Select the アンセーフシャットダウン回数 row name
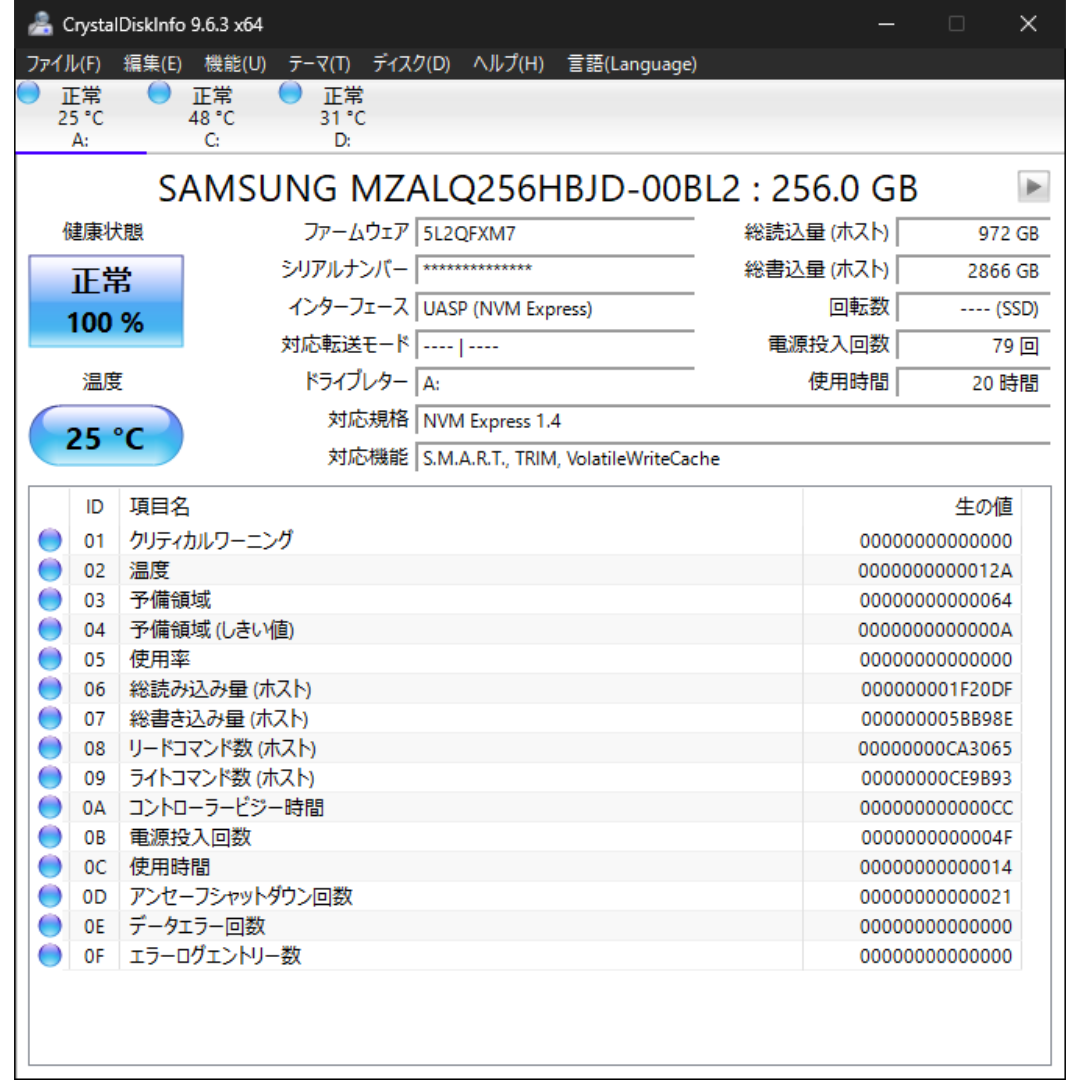Viewport: 1080px width, 1080px height. [x=241, y=896]
